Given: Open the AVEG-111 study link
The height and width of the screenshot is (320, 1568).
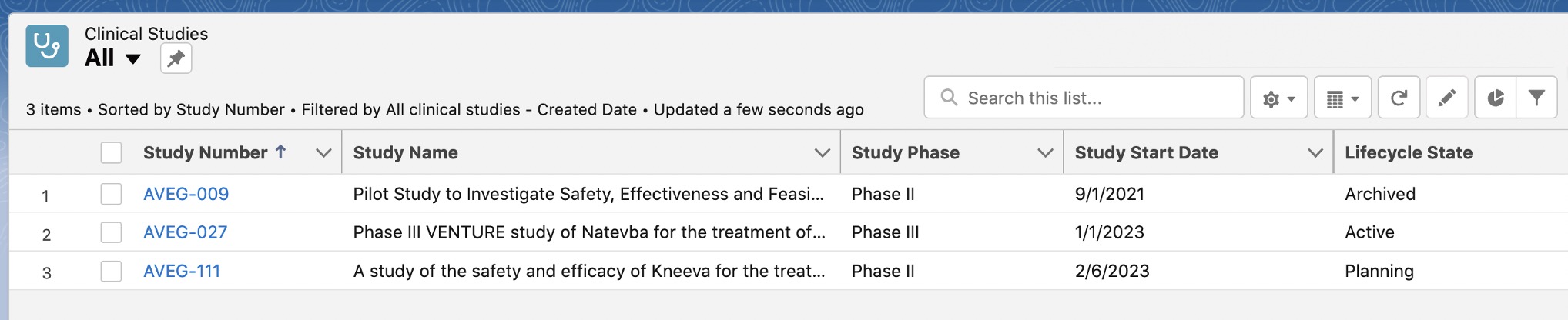Looking at the screenshot, I should (x=182, y=271).
